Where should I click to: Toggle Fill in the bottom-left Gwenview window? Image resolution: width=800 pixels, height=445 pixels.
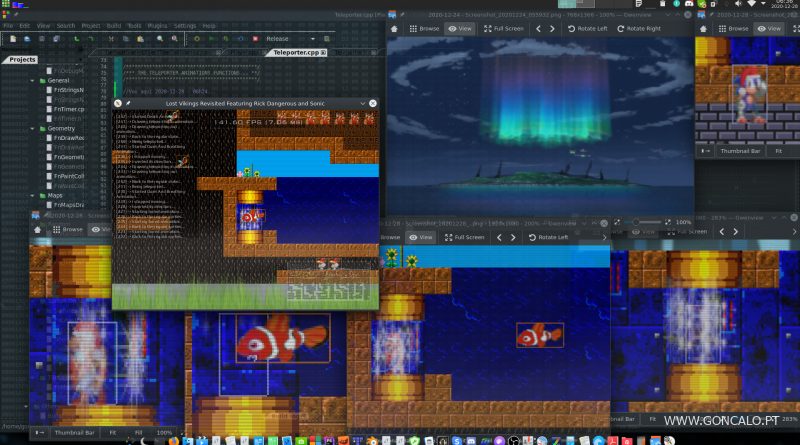[138, 433]
